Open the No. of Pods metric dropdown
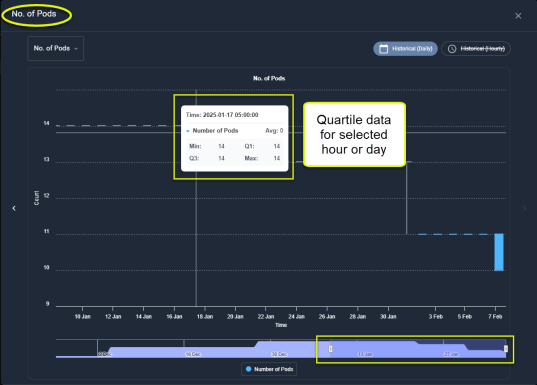Screen dimensions: 537x385 click(55, 48)
